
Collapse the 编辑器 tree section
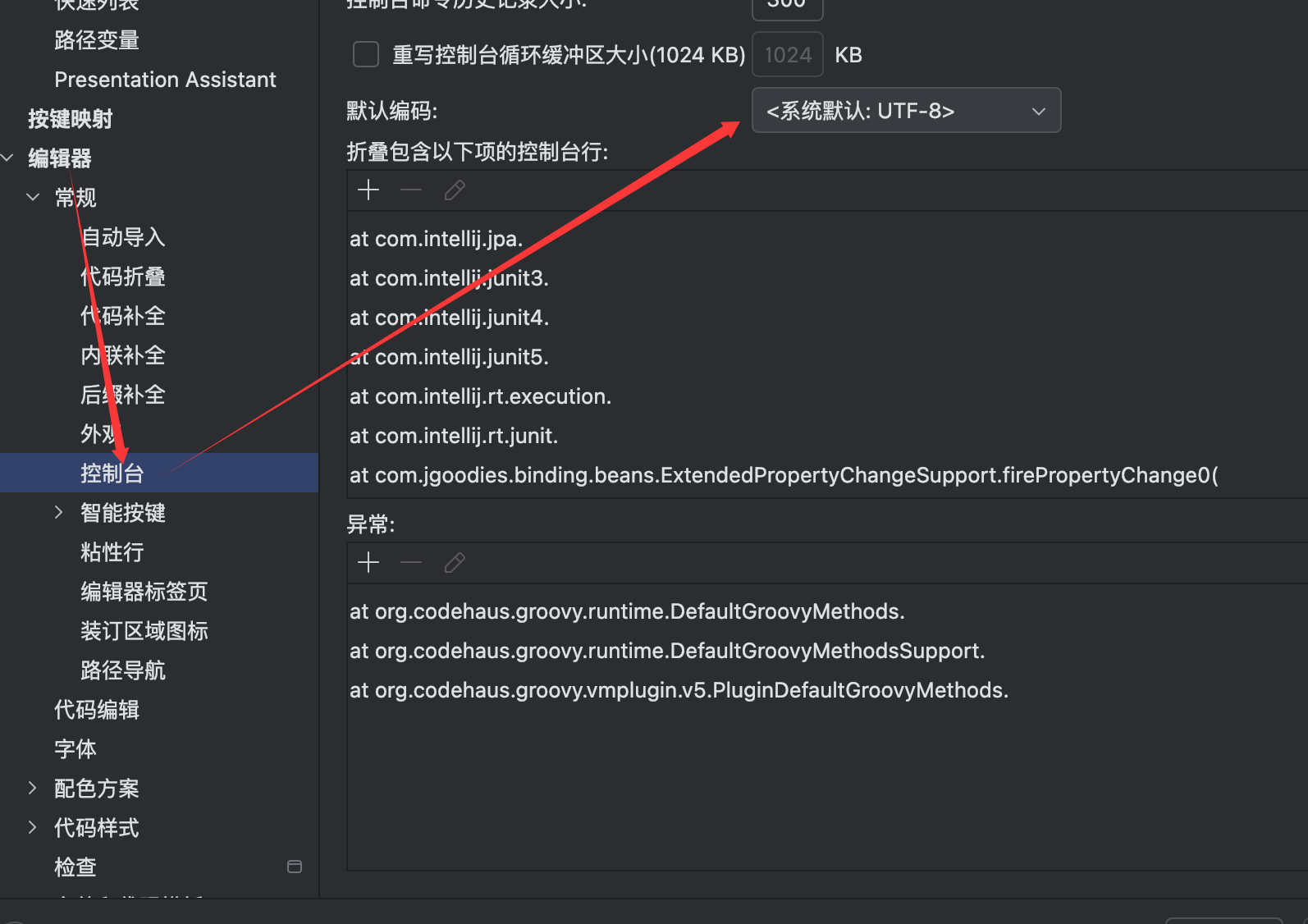[x=8, y=158]
